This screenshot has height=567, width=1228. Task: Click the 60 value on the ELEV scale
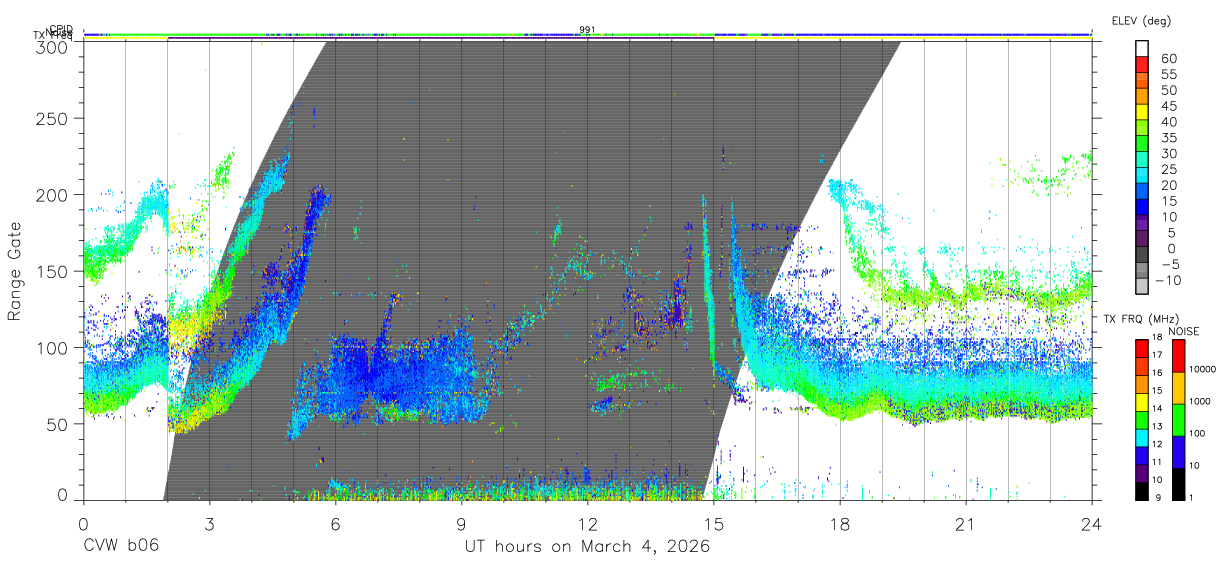(1169, 59)
